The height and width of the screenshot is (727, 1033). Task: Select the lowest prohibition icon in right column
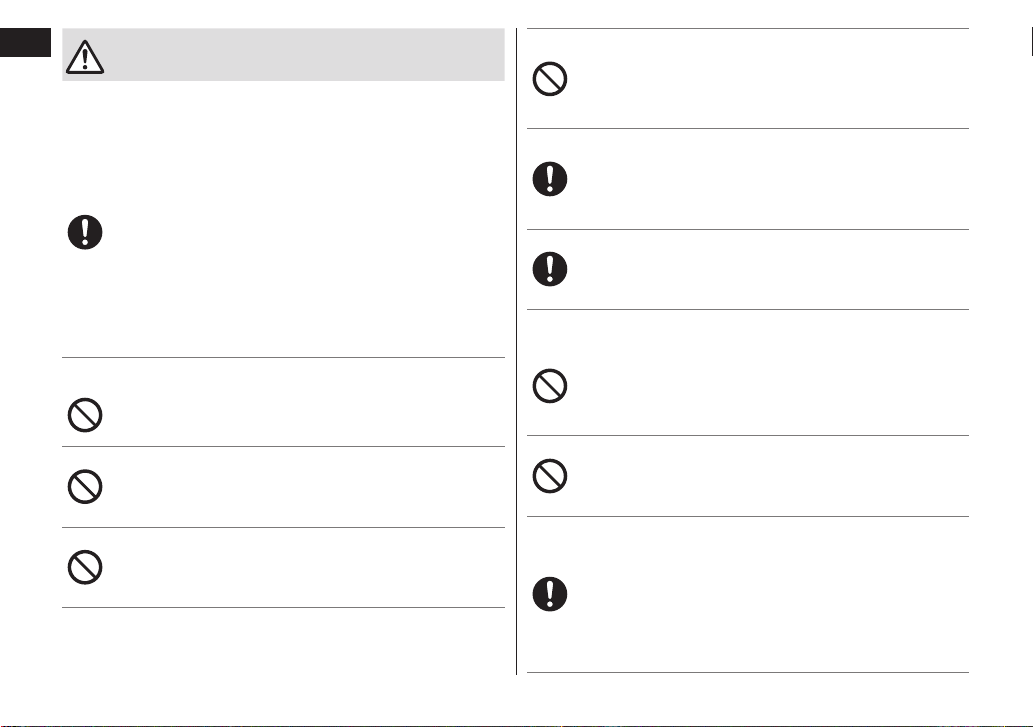pyautogui.click(x=549, y=475)
